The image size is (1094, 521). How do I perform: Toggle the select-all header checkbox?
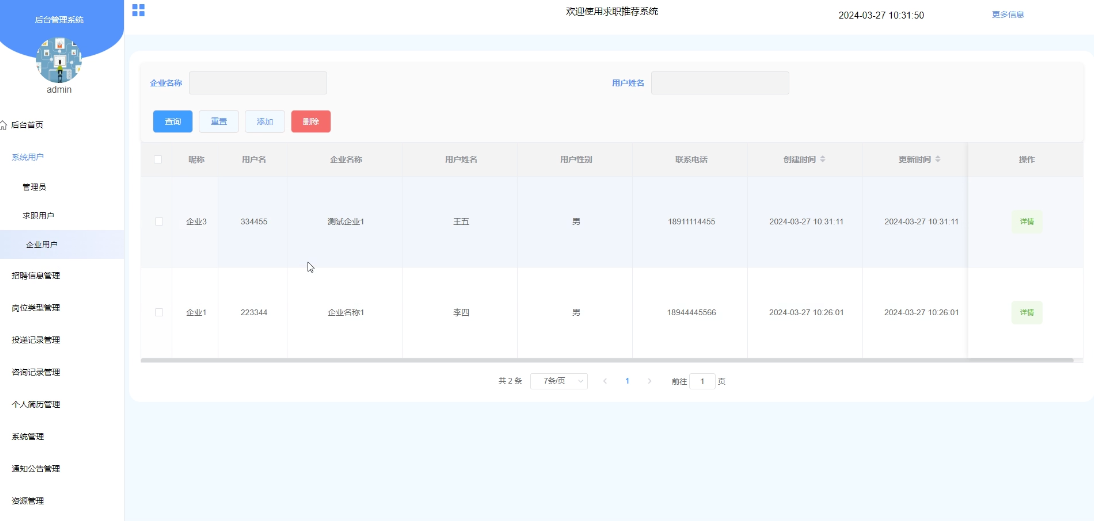158,159
